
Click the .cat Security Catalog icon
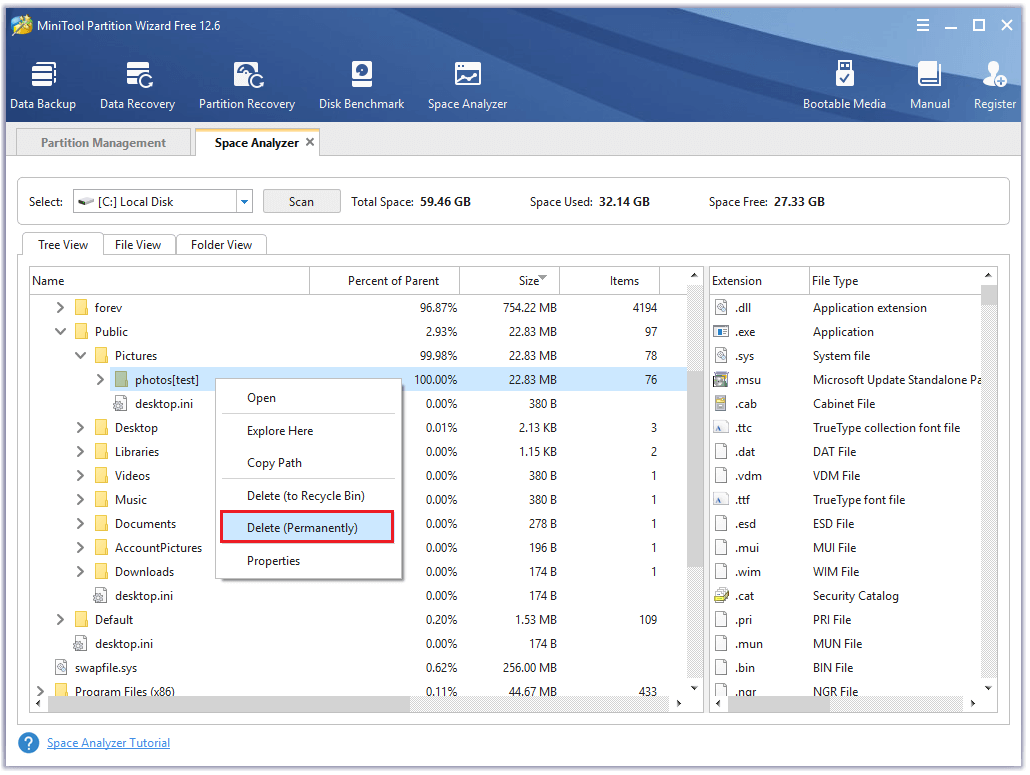click(x=721, y=596)
